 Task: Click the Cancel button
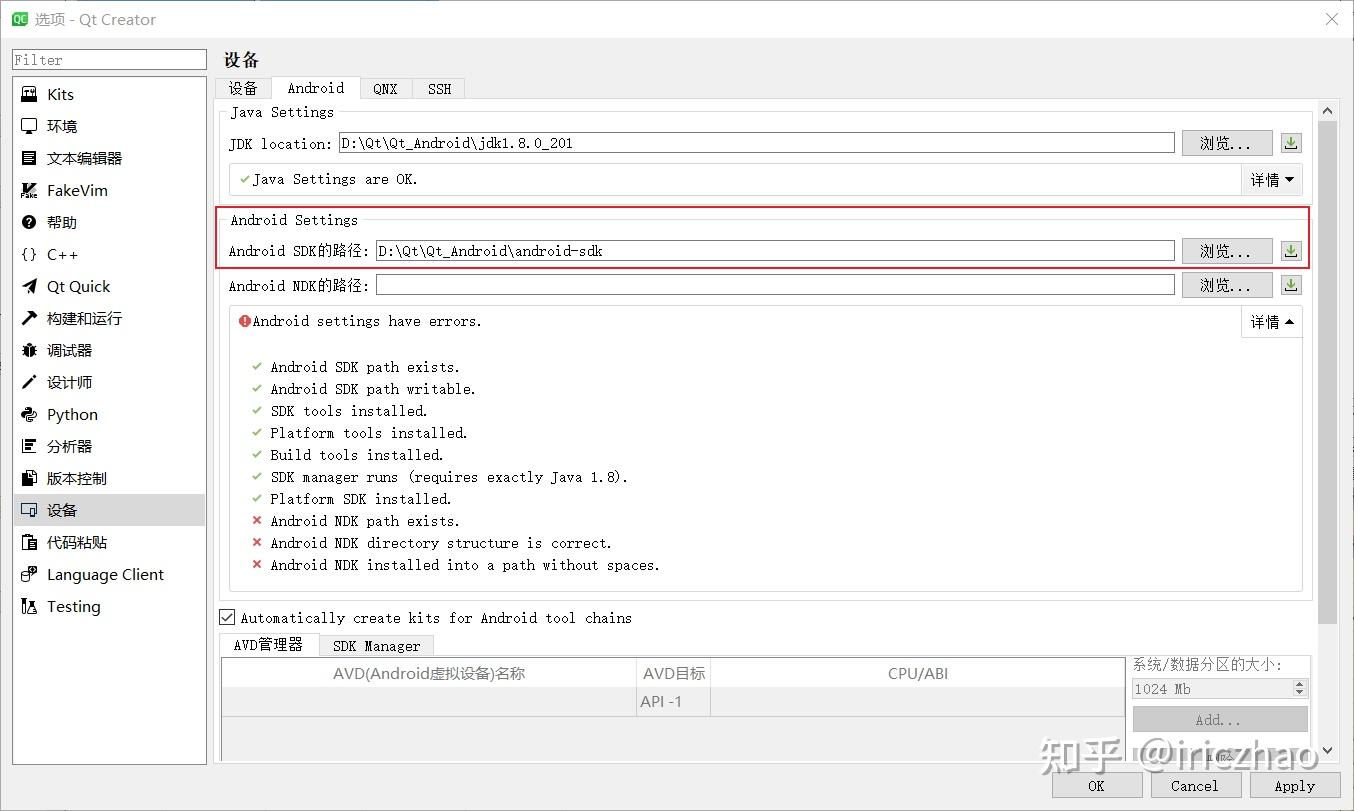(1194, 785)
